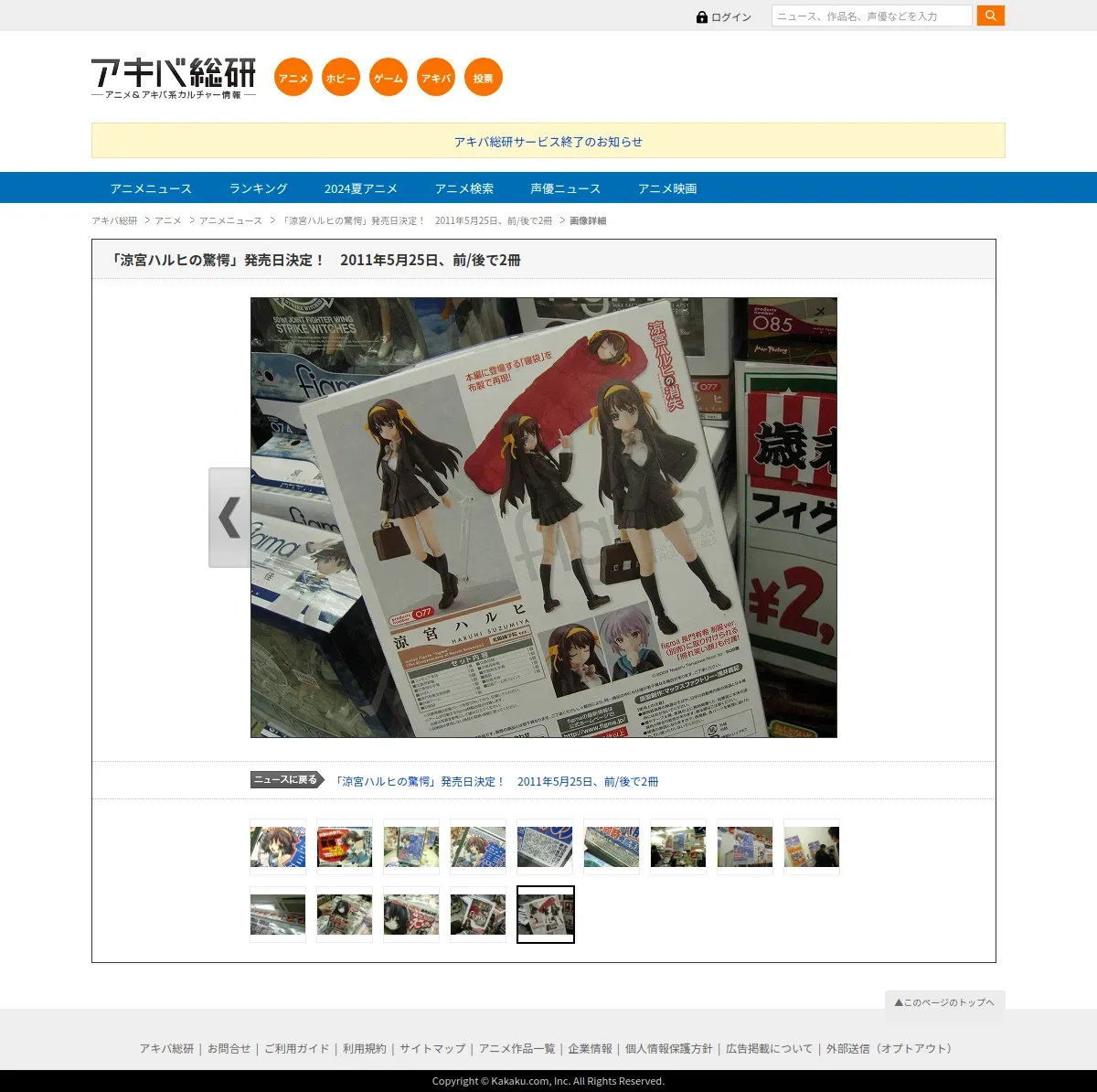The width and height of the screenshot is (1097, 1092).
Task: Open the 広告掲載について footer link
Action: coord(769,1049)
